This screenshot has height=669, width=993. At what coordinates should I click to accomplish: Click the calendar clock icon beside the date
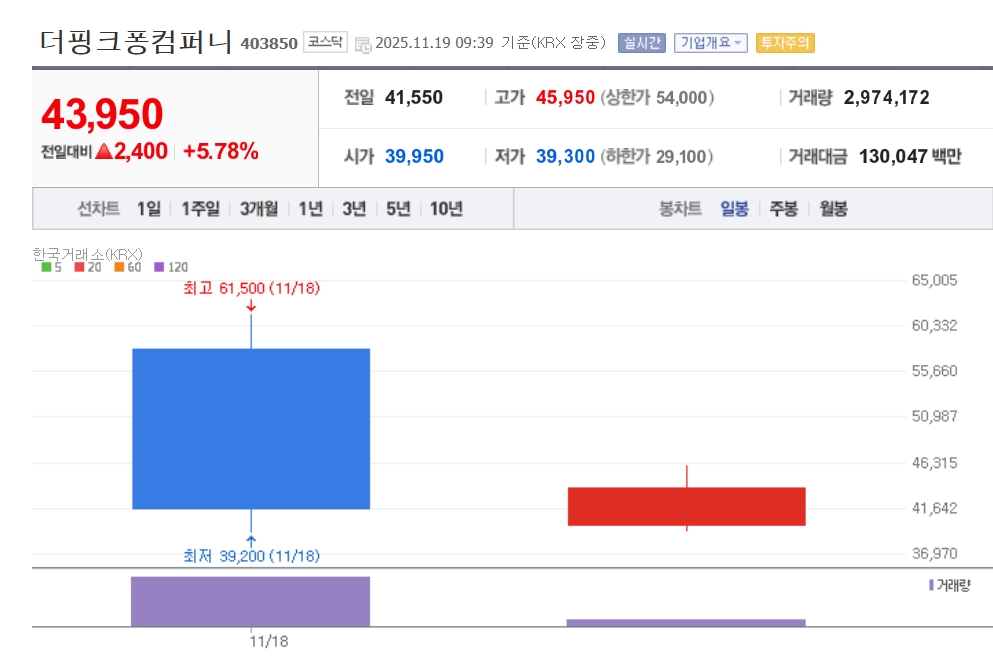pos(363,44)
